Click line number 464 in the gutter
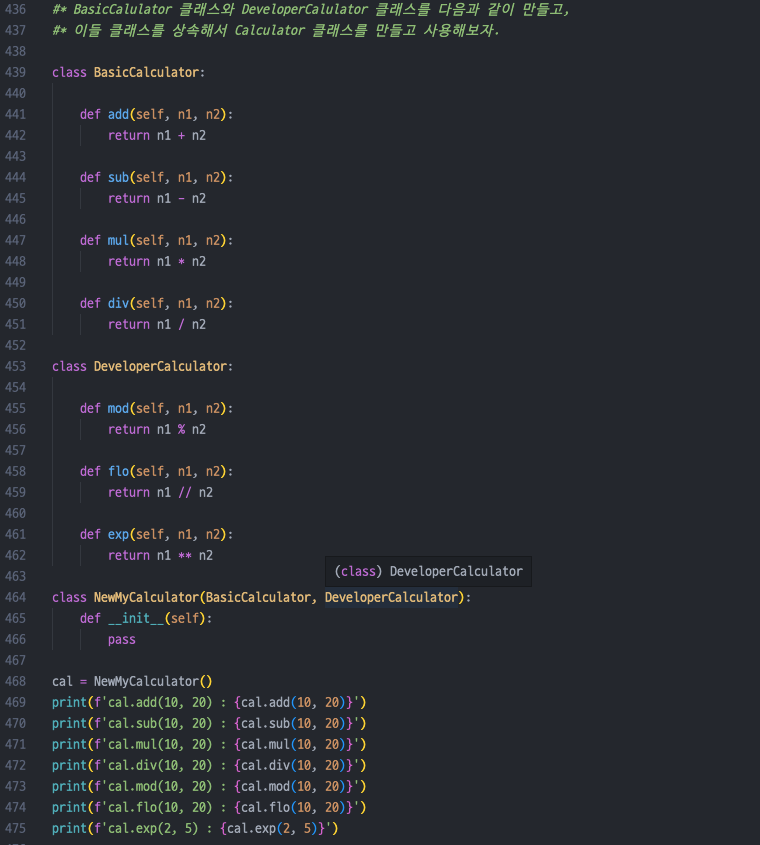The height and width of the screenshot is (845, 760). (x=15, y=598)
